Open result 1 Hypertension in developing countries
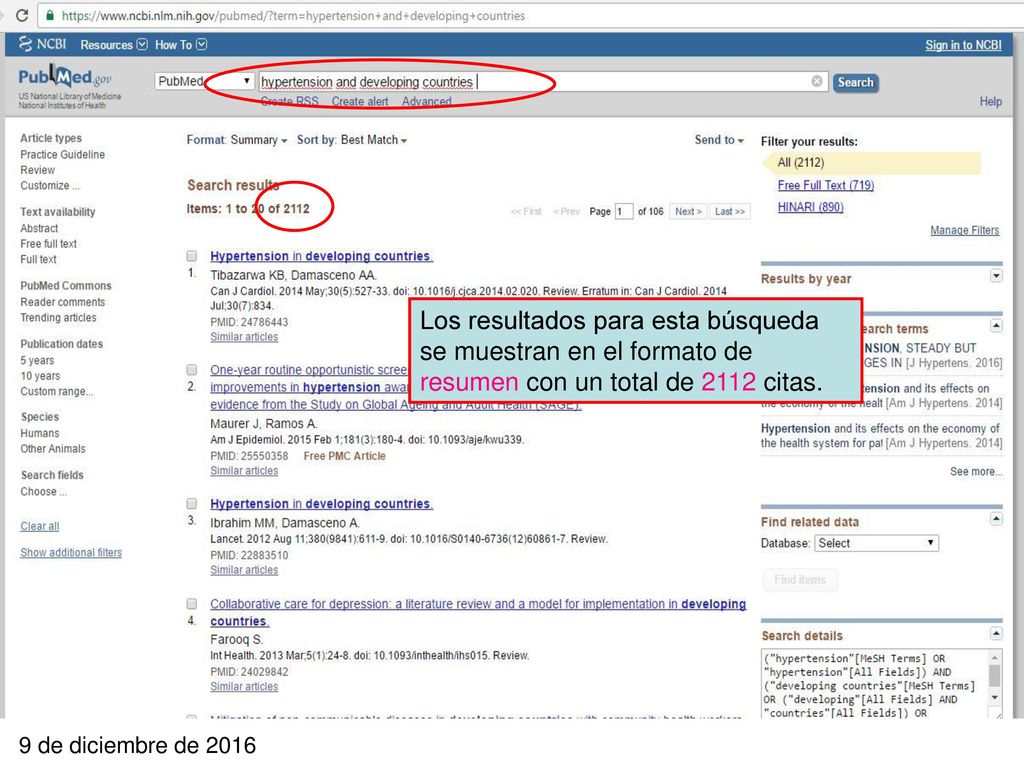The width and height of the screenshot is (1024, 768). point(321,256)
